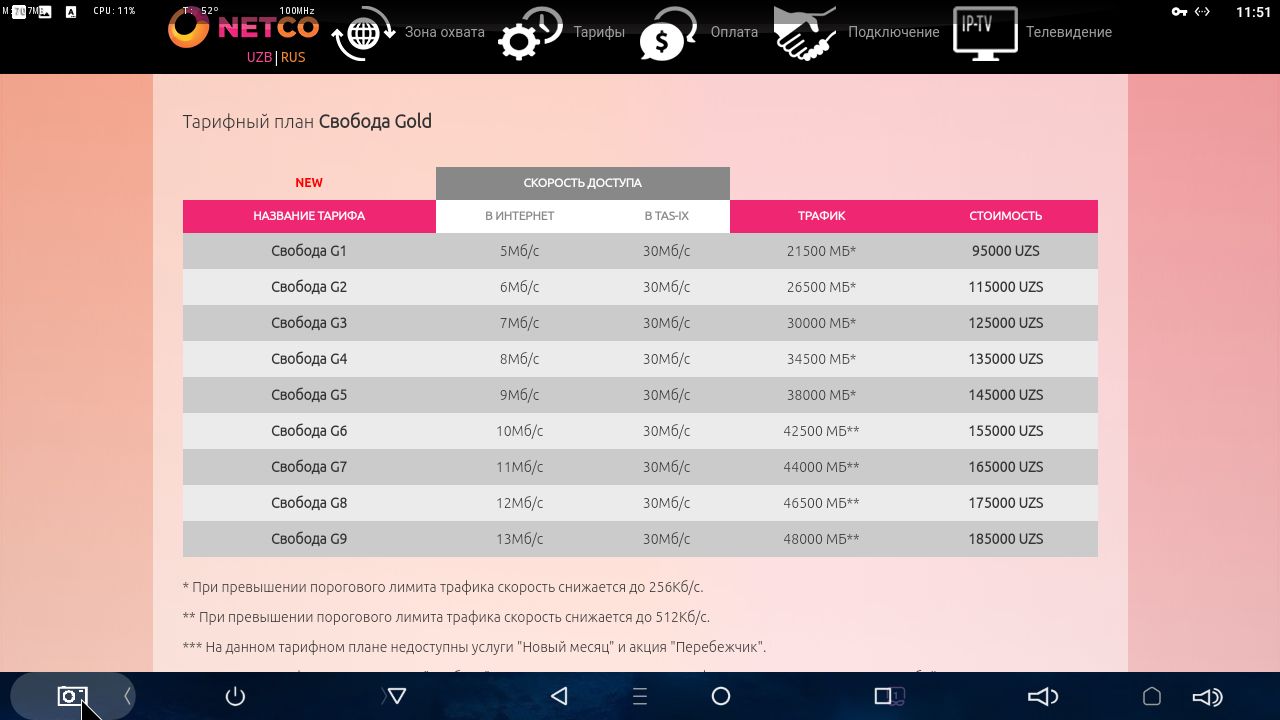
Task: Click the СКОРОСТЬ ДОСТУПА header cell
Action: click(x=583, y=183)
